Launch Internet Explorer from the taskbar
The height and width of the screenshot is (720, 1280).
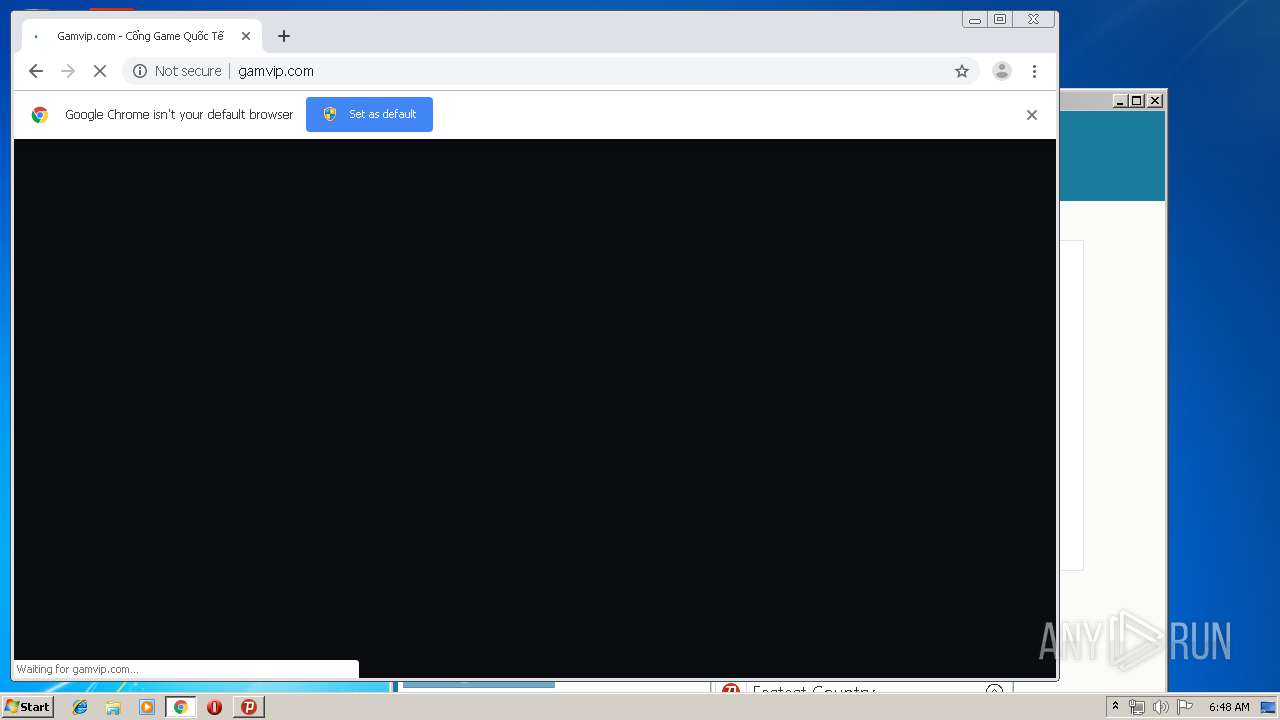(80, 707)
